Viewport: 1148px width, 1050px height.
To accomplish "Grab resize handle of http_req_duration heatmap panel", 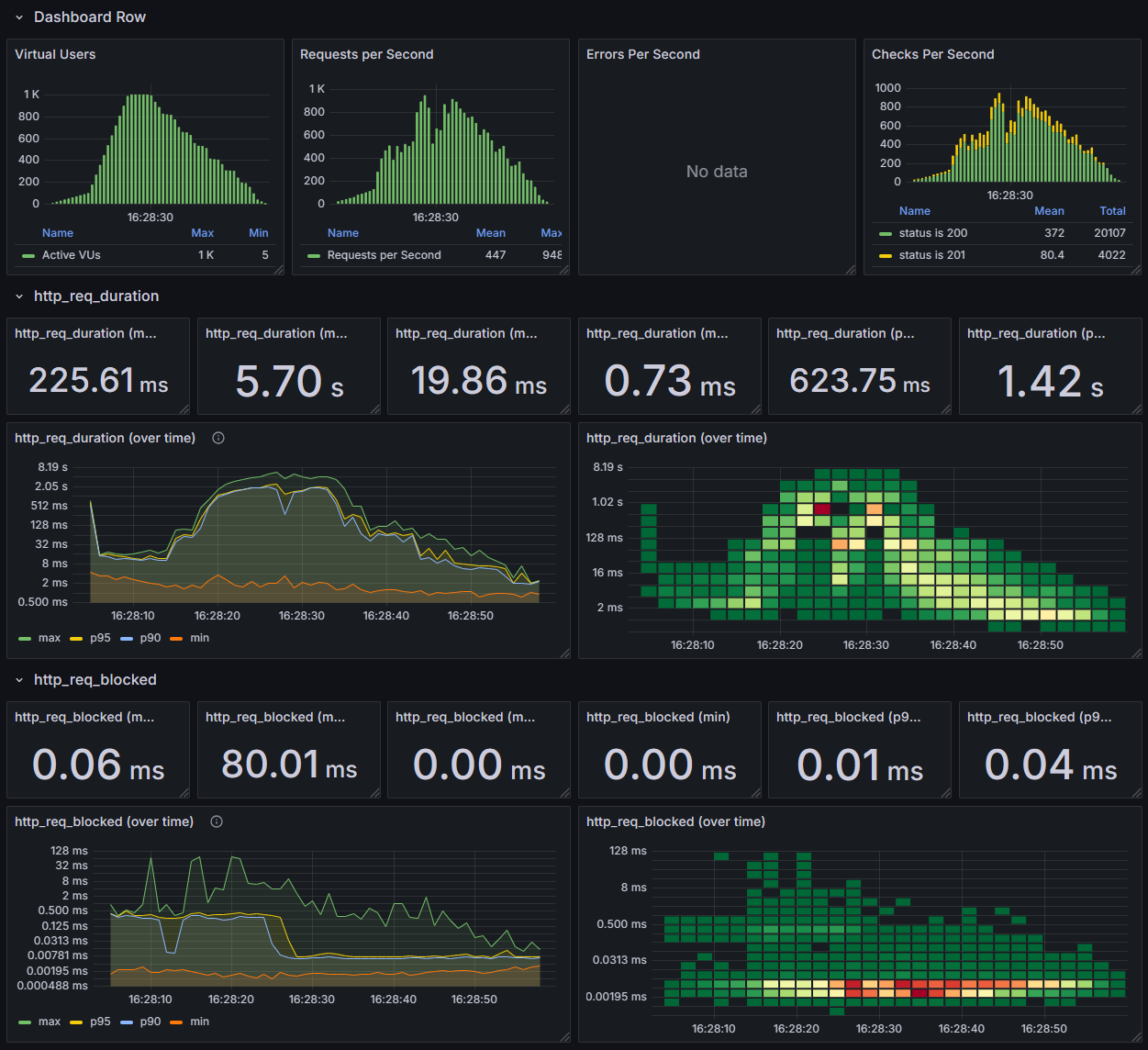I will pos(1136,653).
